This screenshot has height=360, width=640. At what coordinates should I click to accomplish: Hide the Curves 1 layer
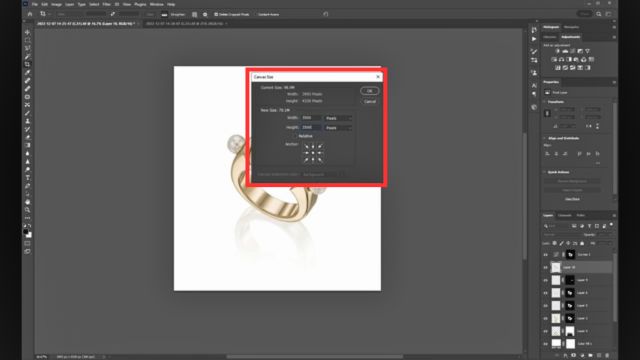pyautogui.click(x=545, y=255)
